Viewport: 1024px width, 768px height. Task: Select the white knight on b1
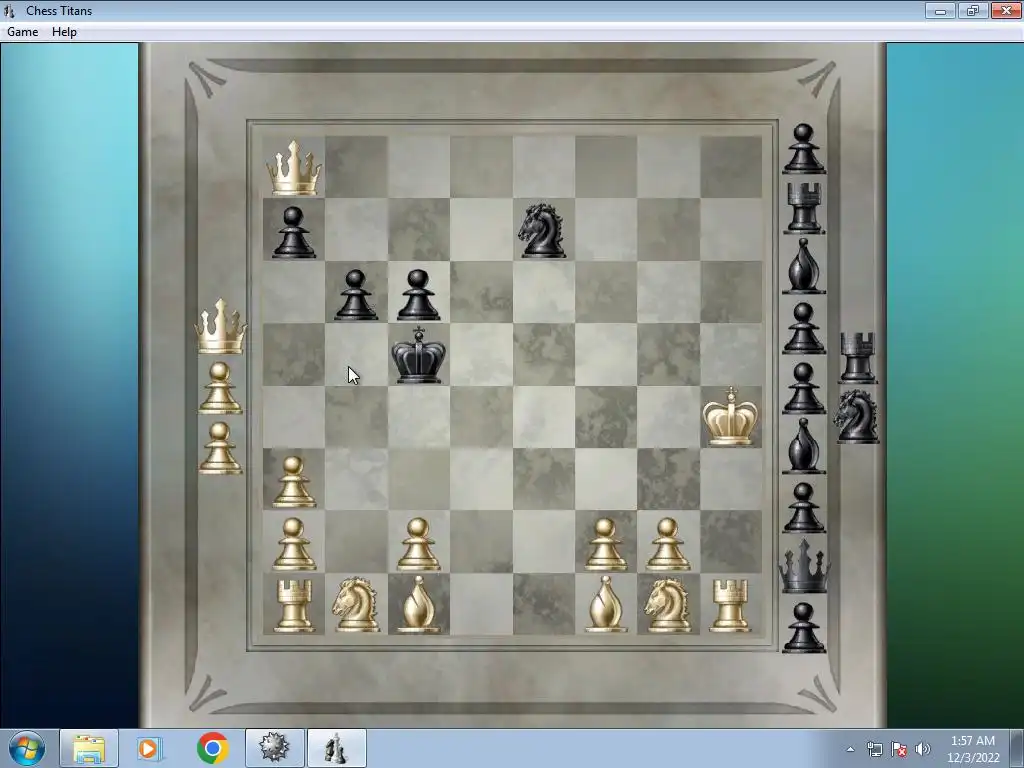pos(356,605)
